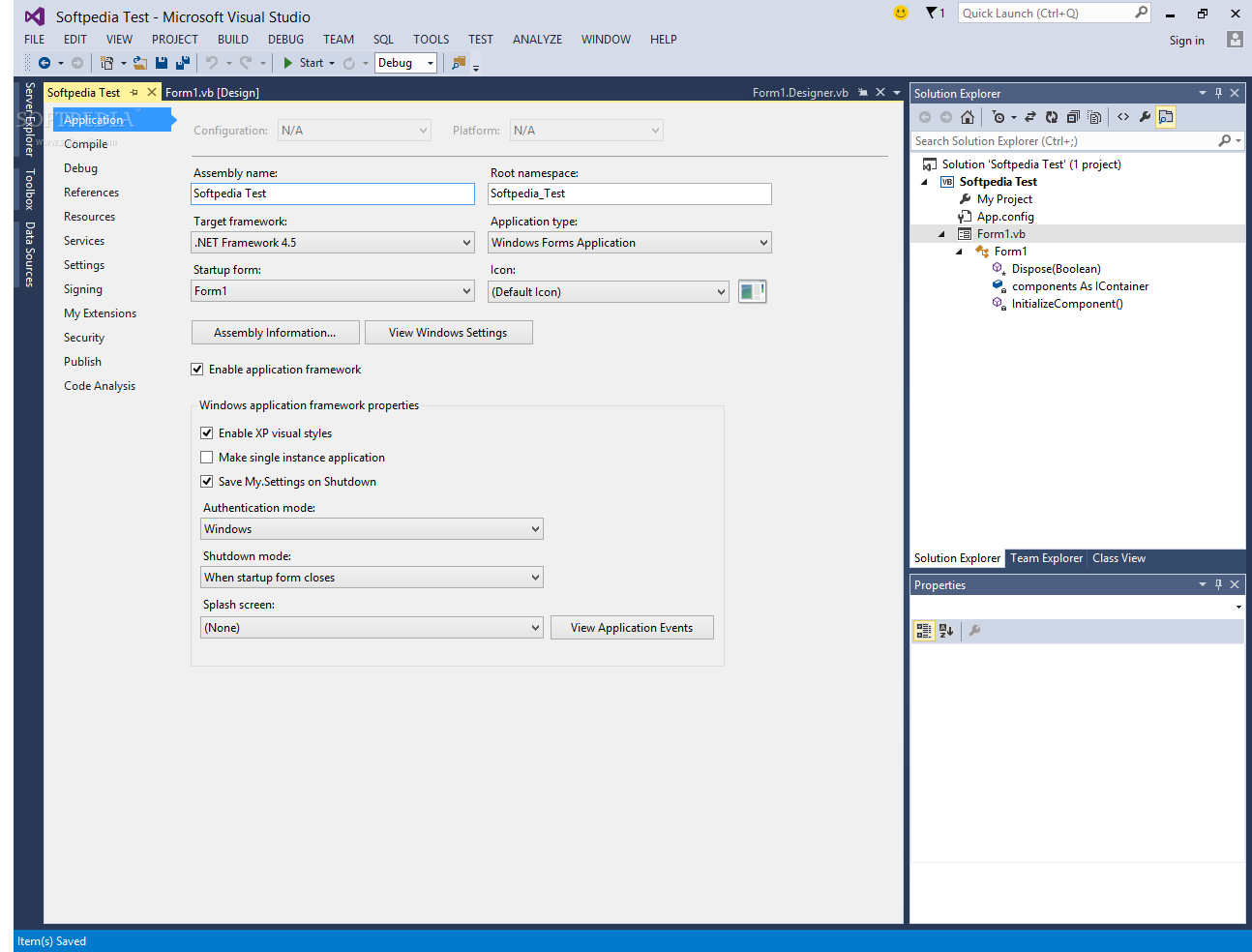Click the Categorized icon in Properties panel
1252x952 pixels.
point(924,631)
